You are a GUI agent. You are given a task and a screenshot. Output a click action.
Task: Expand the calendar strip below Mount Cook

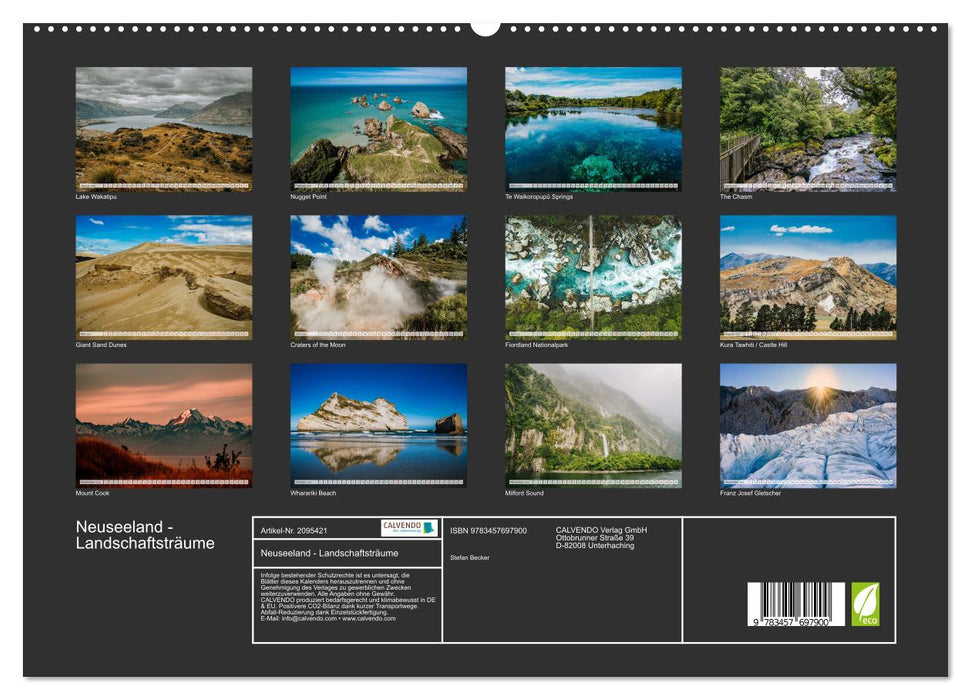pyautogui.click(x=162, y=480)
